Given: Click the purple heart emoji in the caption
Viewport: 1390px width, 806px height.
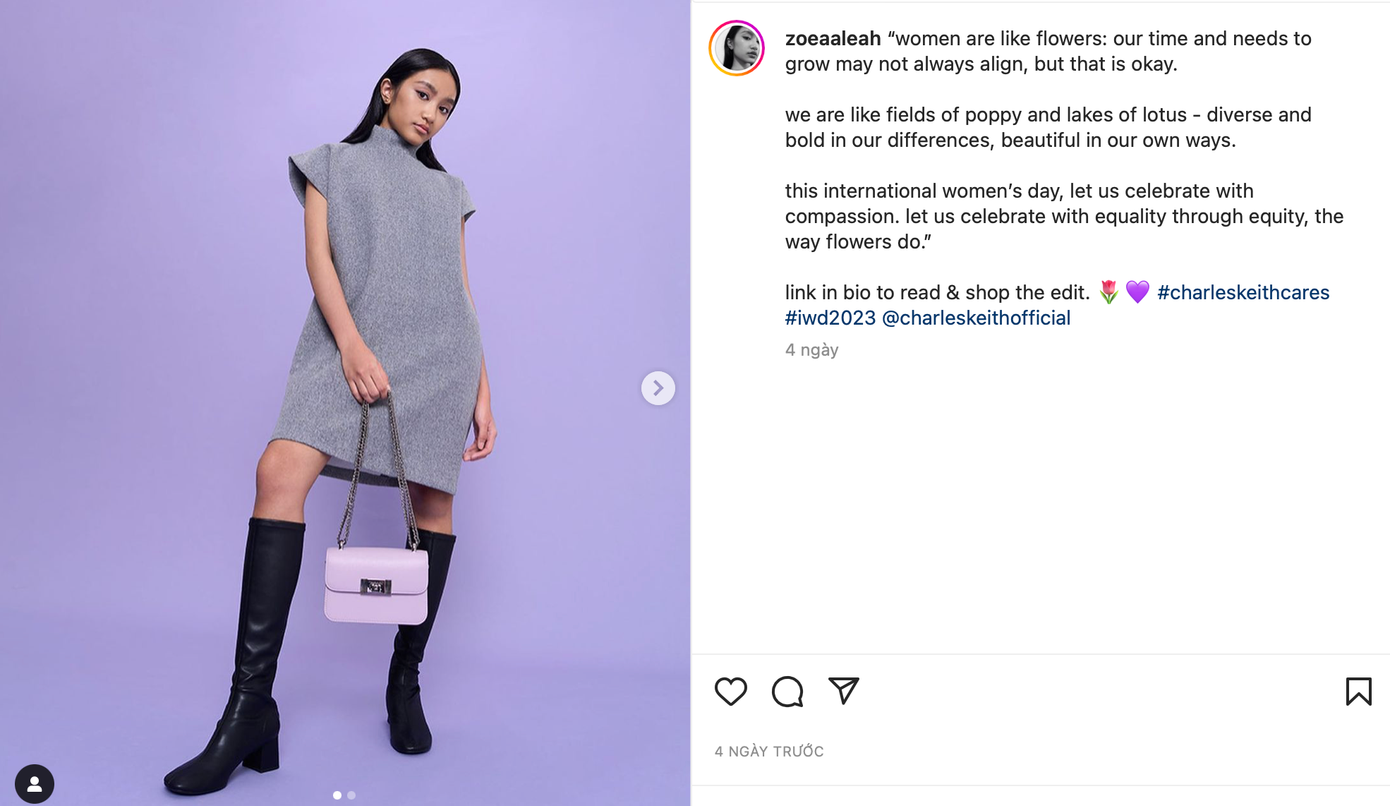Looking at the screenshot, I should coord(1137,292).
